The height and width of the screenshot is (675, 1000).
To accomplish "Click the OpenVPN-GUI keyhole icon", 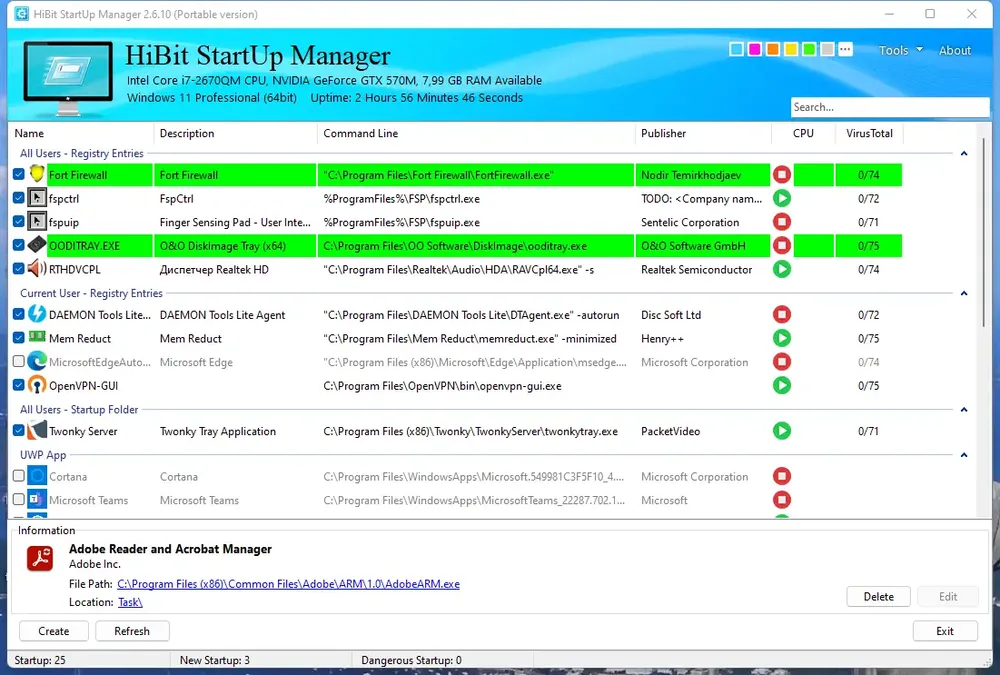I will pyautogui.click(x=37, y=385).
